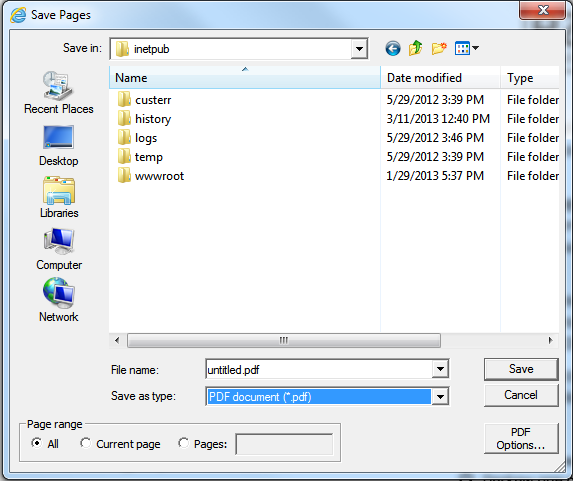Screen dimensions: 573x481
Task: Open Libraries in places bar
Action: 59,197
